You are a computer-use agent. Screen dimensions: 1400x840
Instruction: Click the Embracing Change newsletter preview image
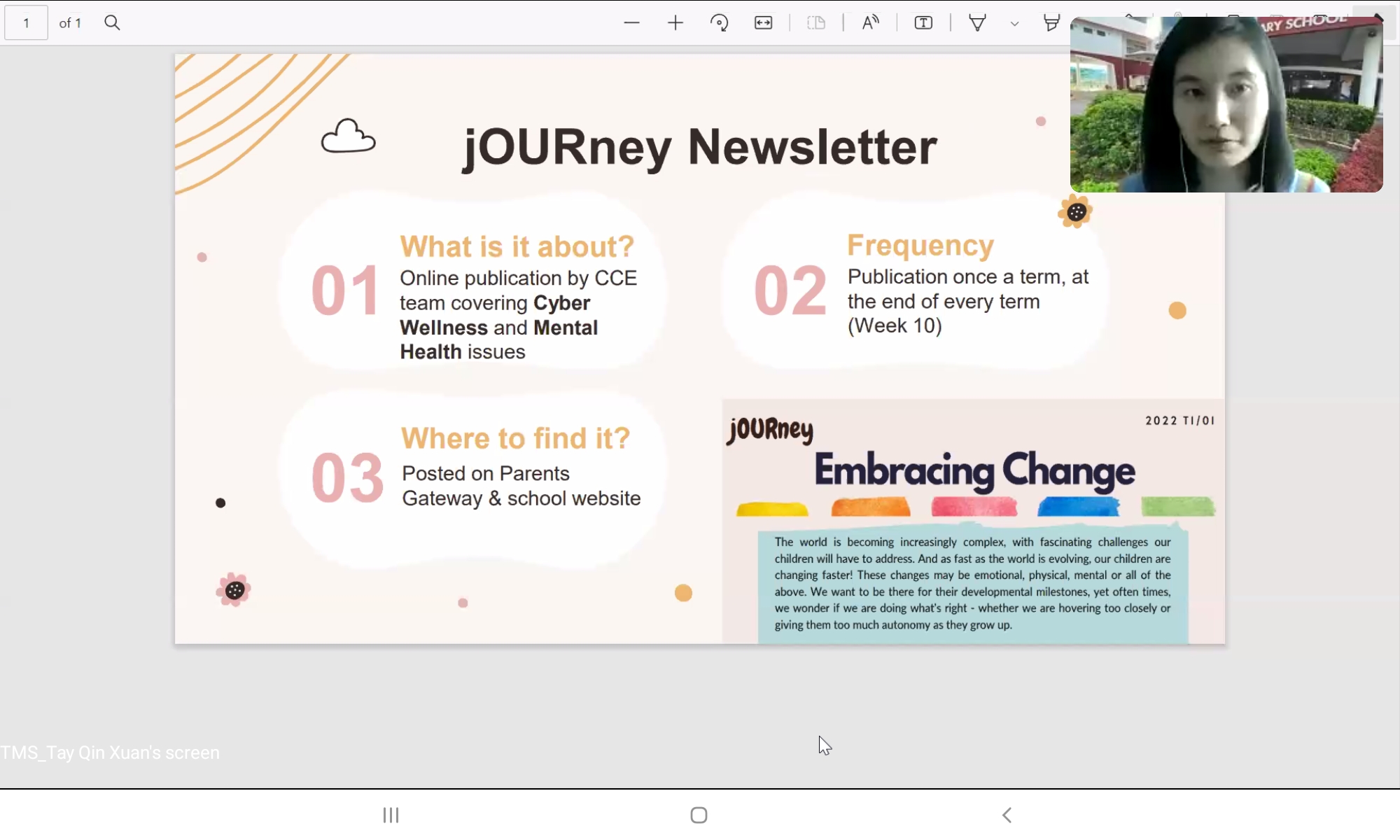click(974, 521)
